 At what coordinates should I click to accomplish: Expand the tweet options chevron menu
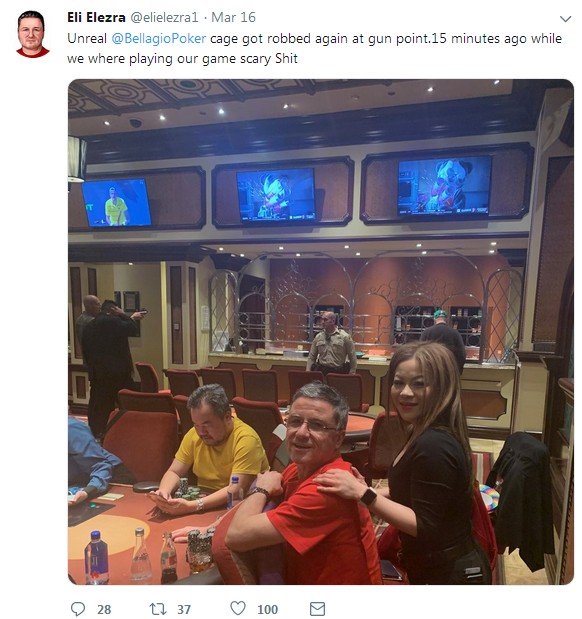pyautogui.click(x=565, y=19)
